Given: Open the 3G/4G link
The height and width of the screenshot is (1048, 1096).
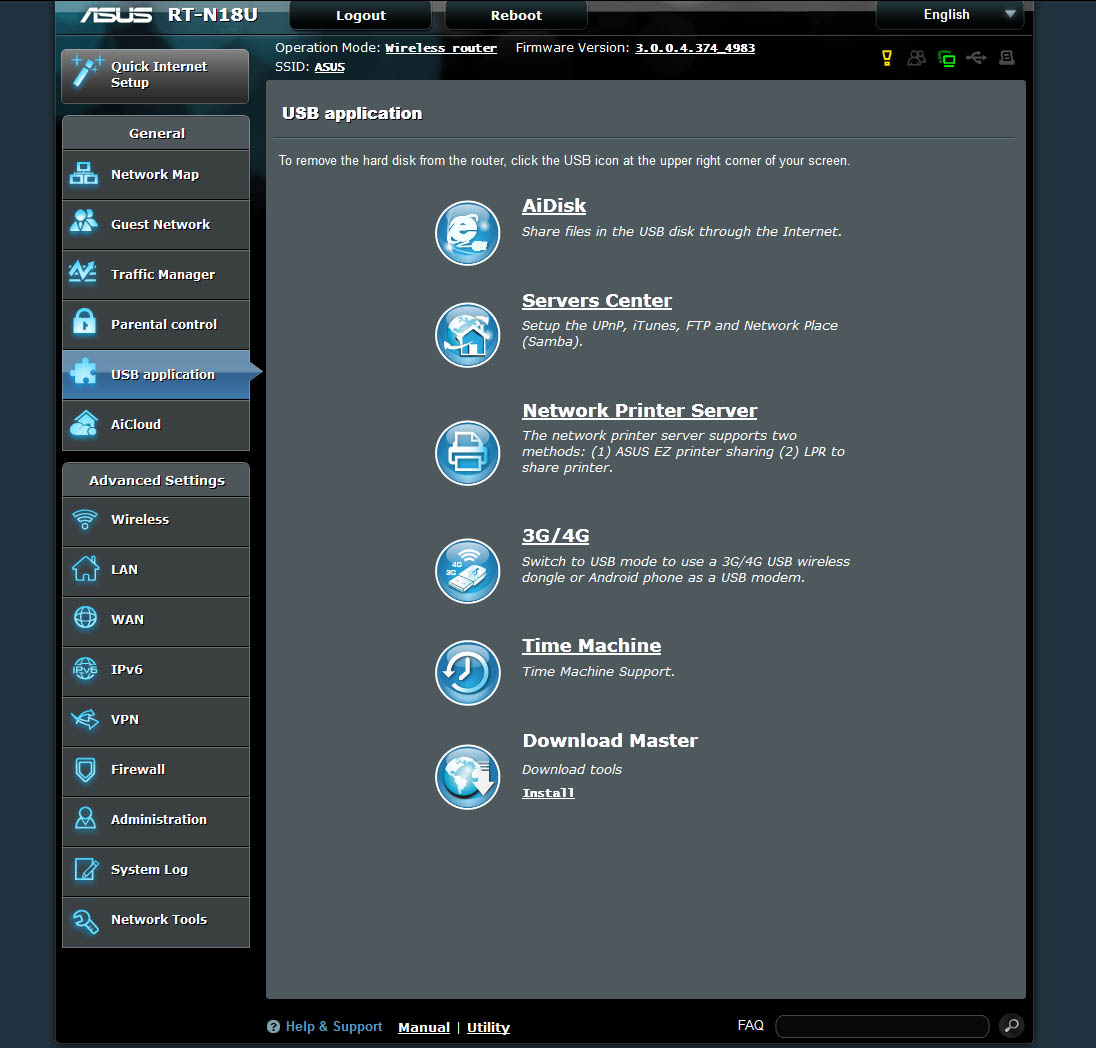Looking at the screenshot, I should tap(556, 536).
